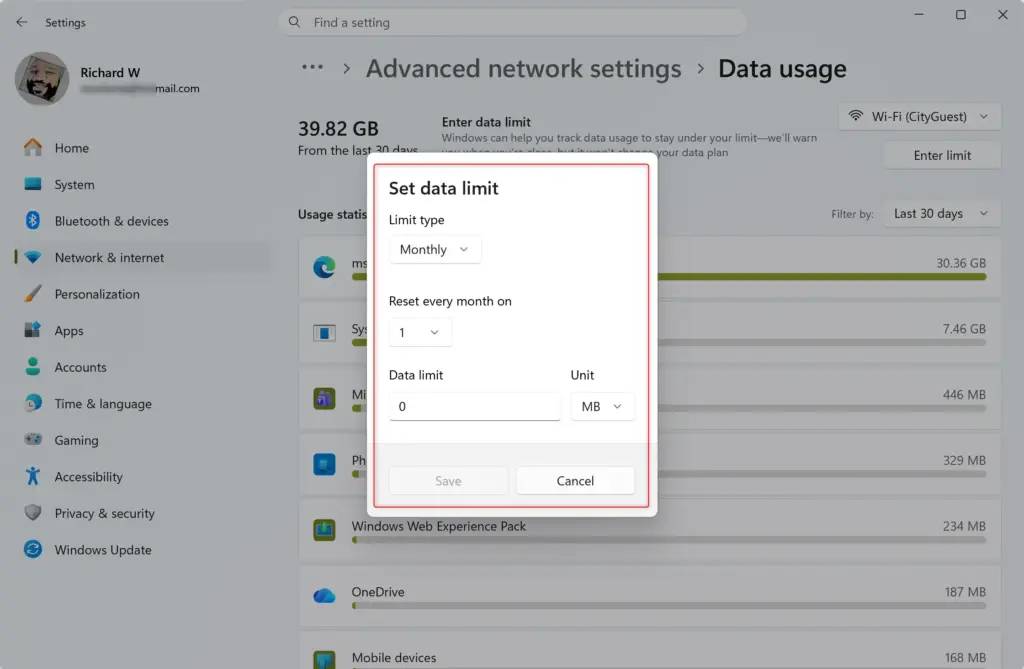
Task: Go back to Advanced network settings
Action: pos(523,69)
